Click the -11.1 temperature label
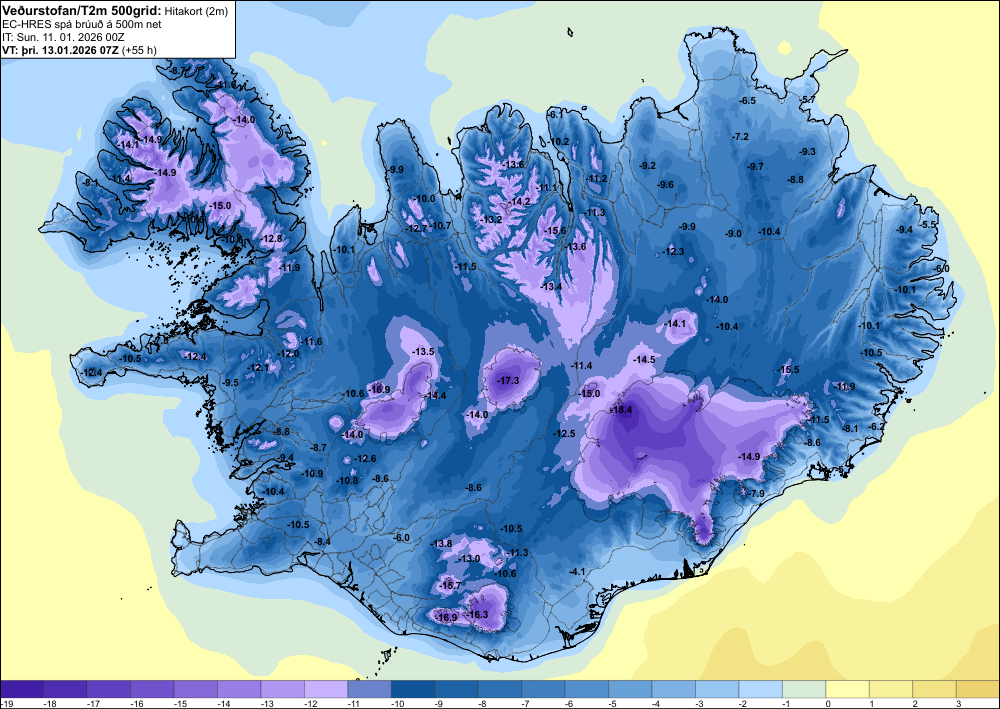Viewport: 1000px width, 709px height. click(547, 187)
